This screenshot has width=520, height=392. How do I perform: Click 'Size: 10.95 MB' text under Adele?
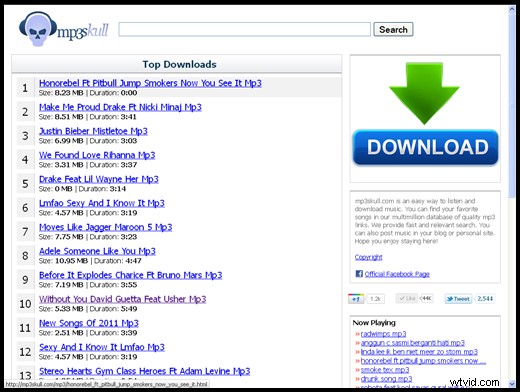pyautogui.click(x=63, y=261)
